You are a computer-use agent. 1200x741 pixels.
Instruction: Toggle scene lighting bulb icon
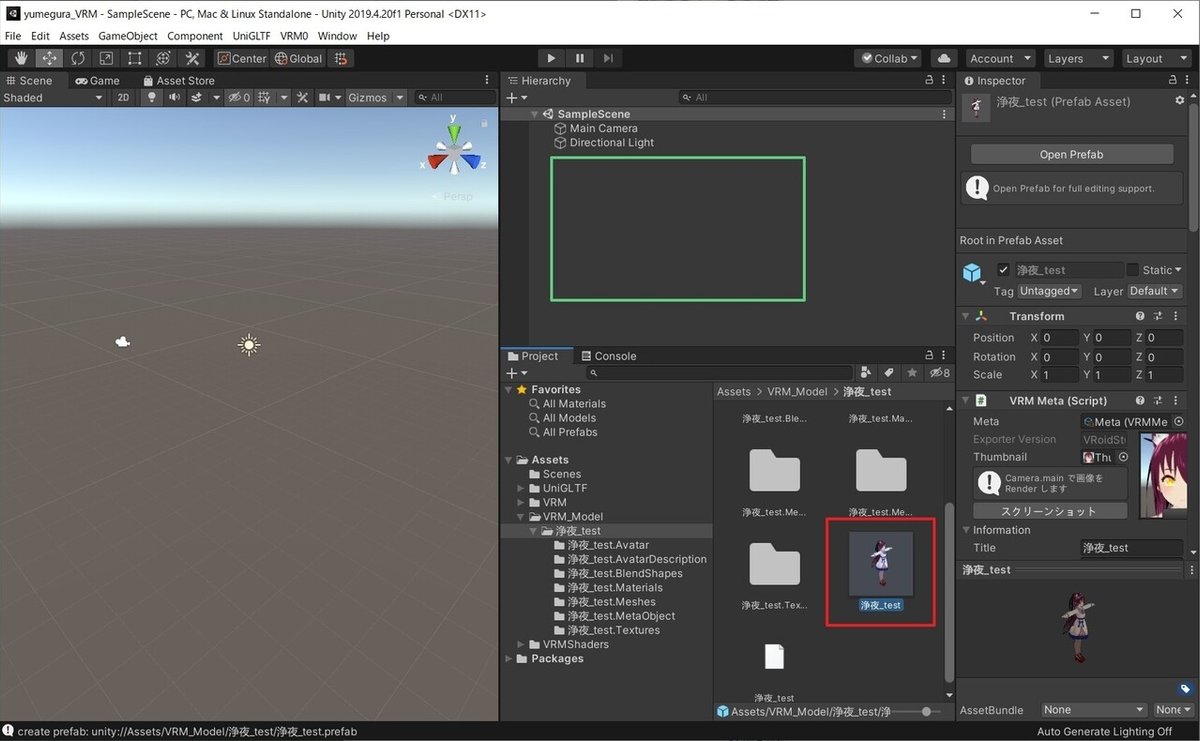click(152, 97)
